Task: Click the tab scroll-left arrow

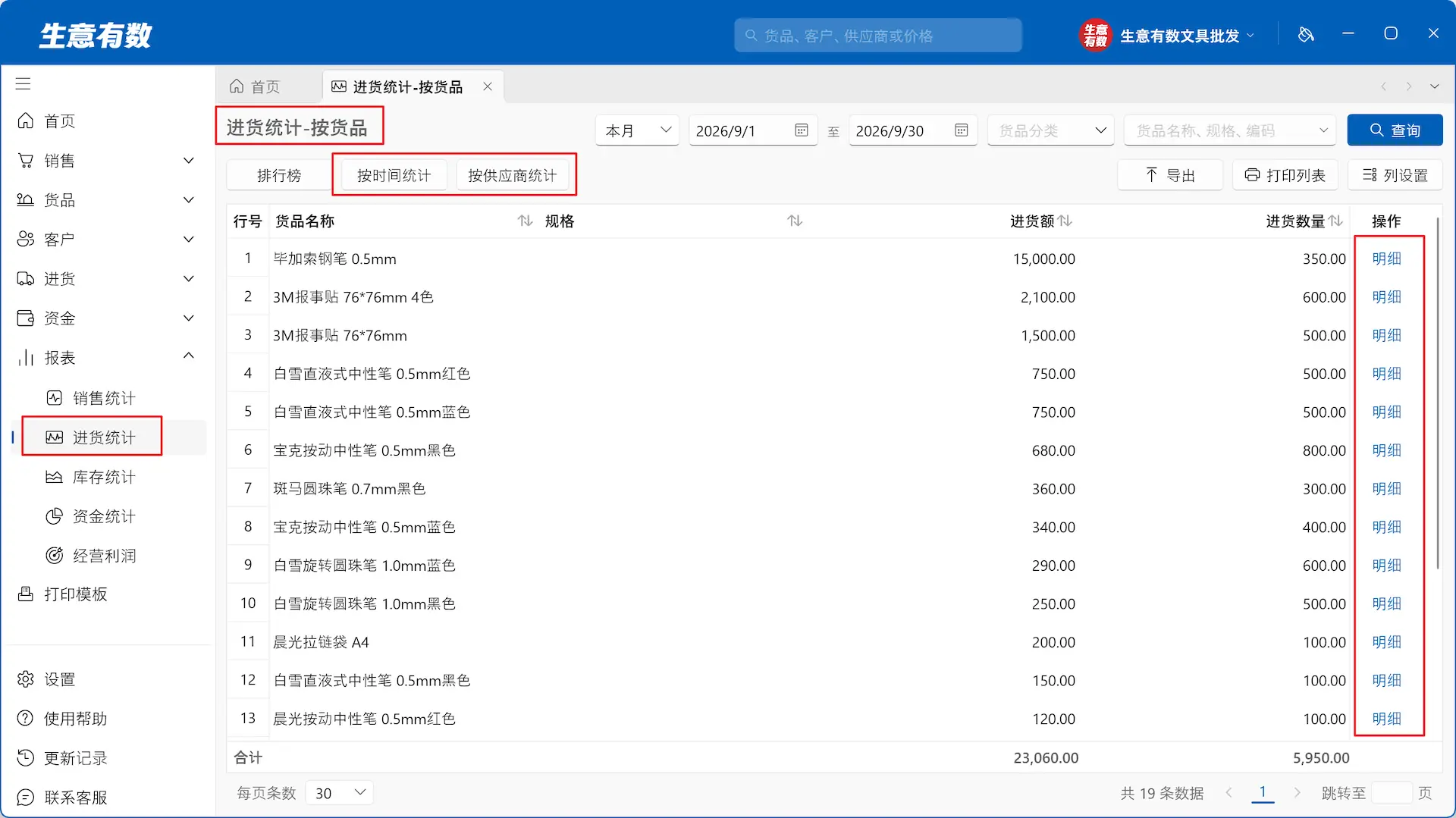Action: coord(1383,86)
